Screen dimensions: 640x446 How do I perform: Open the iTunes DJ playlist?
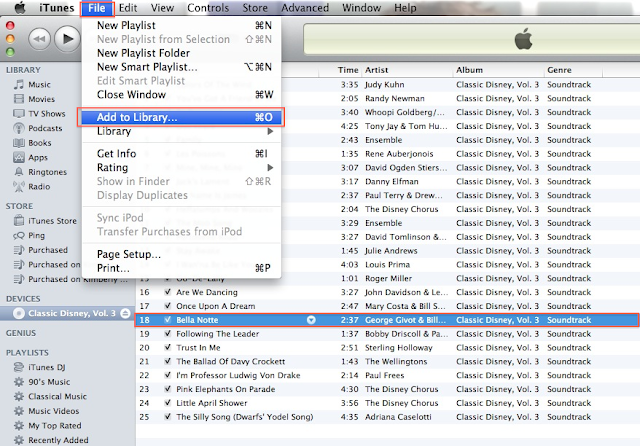pos(47,368)
